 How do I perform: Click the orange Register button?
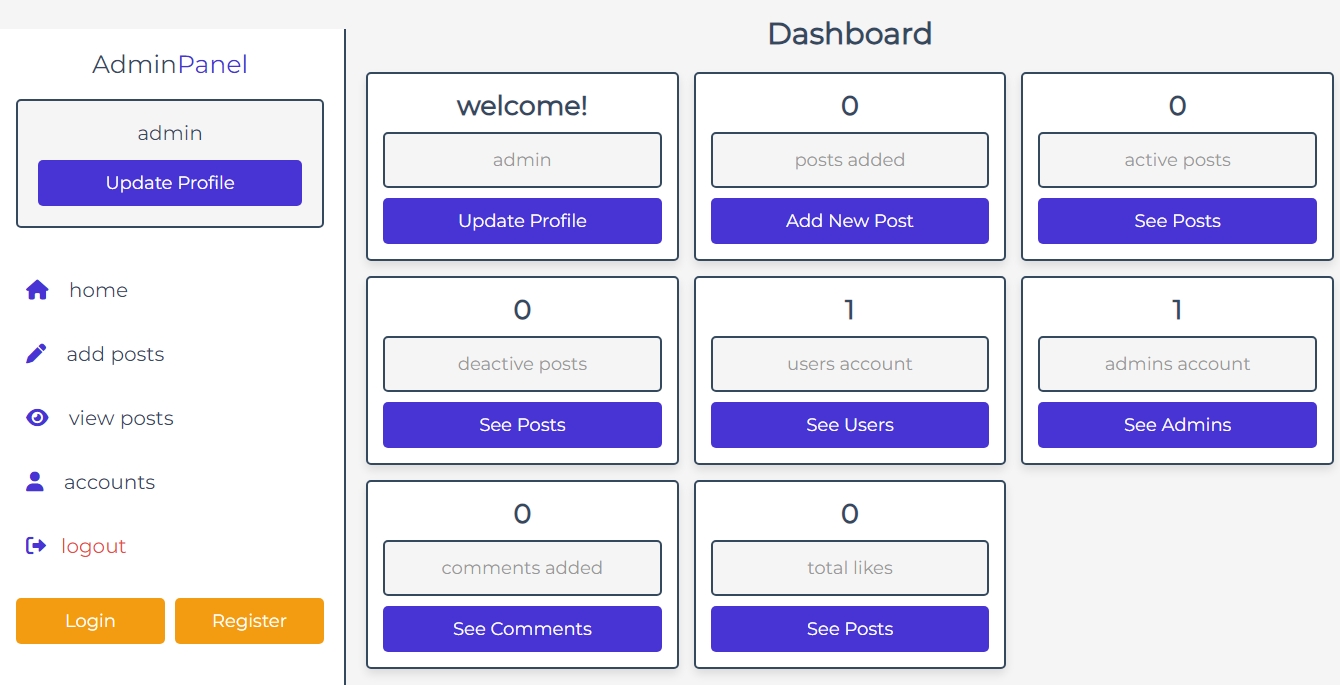click(249, 621)
